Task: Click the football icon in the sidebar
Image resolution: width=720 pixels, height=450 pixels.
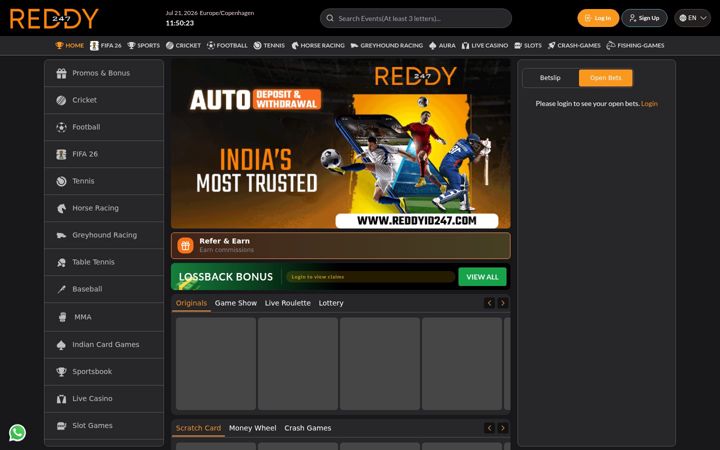Action: tap(61, 127)
